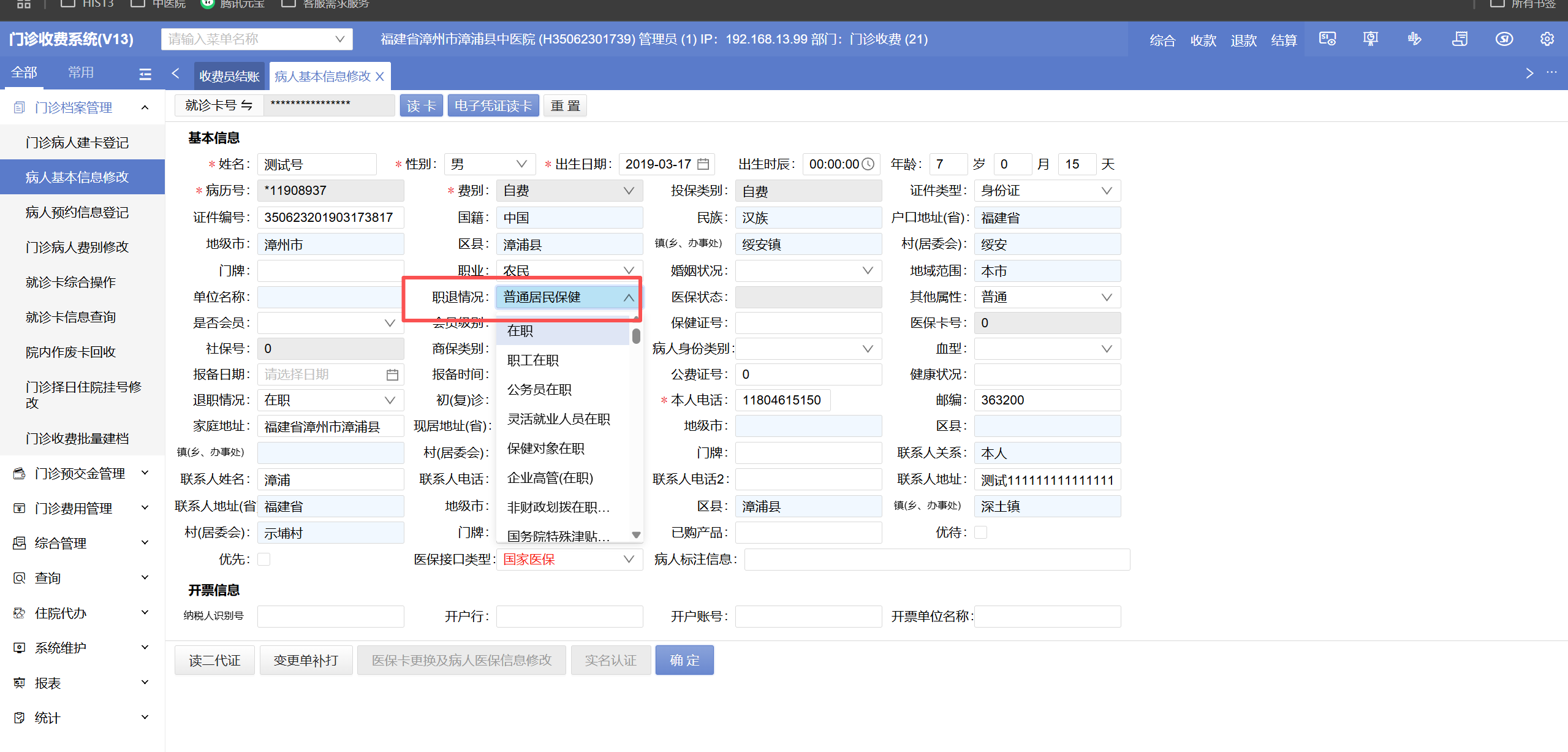Click the 联系人电话2 input field

808,479
